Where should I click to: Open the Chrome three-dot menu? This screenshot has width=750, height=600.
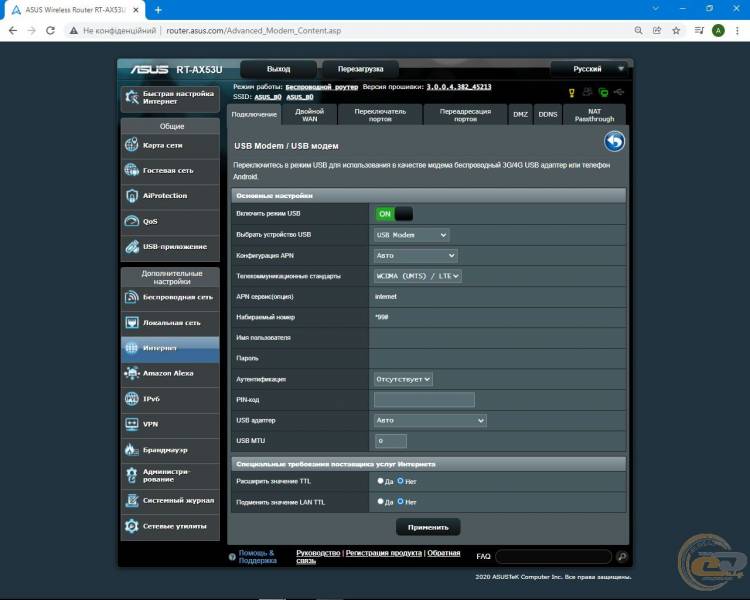(737, 31)
